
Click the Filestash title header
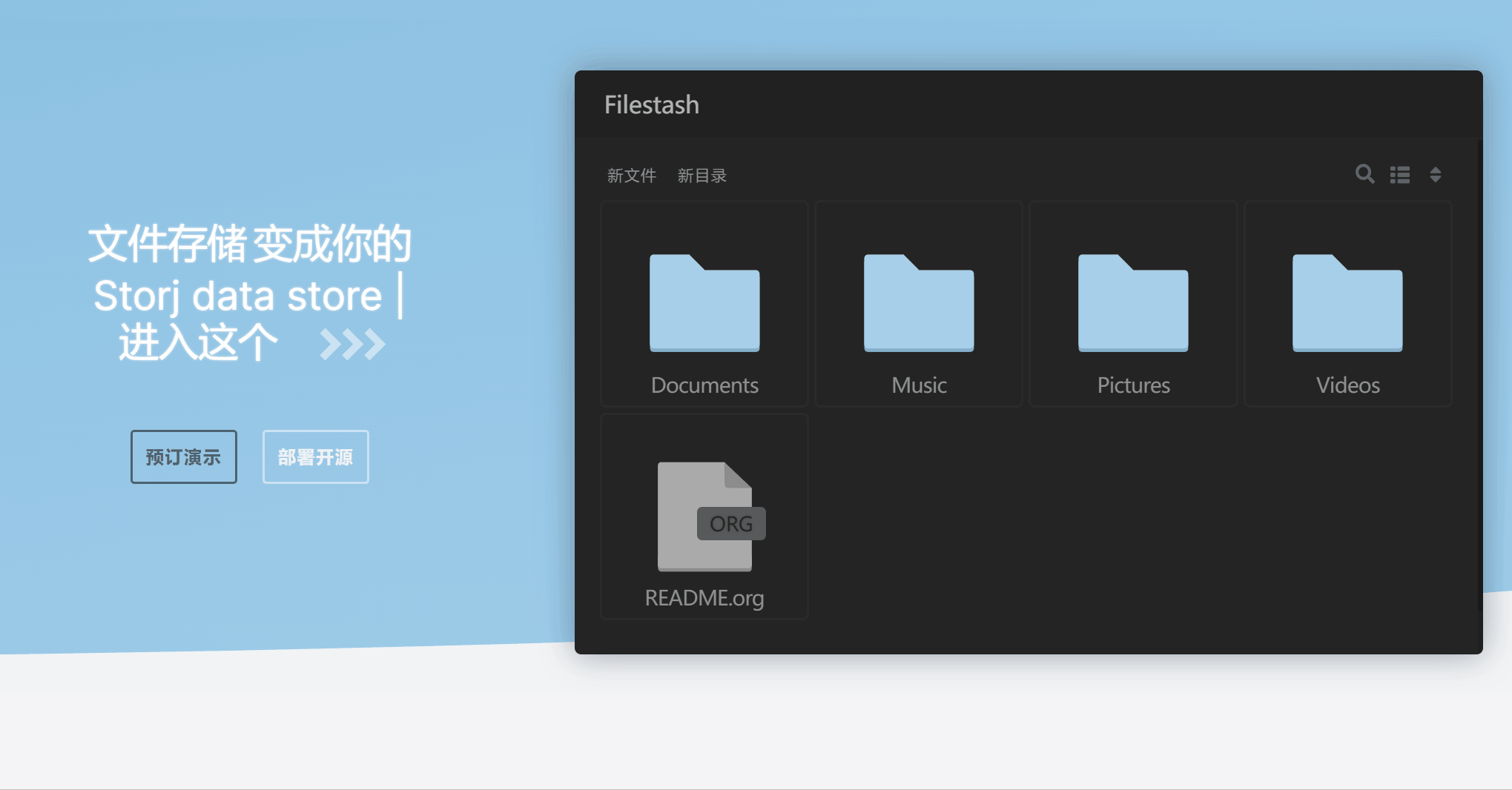tap(652, 105)
